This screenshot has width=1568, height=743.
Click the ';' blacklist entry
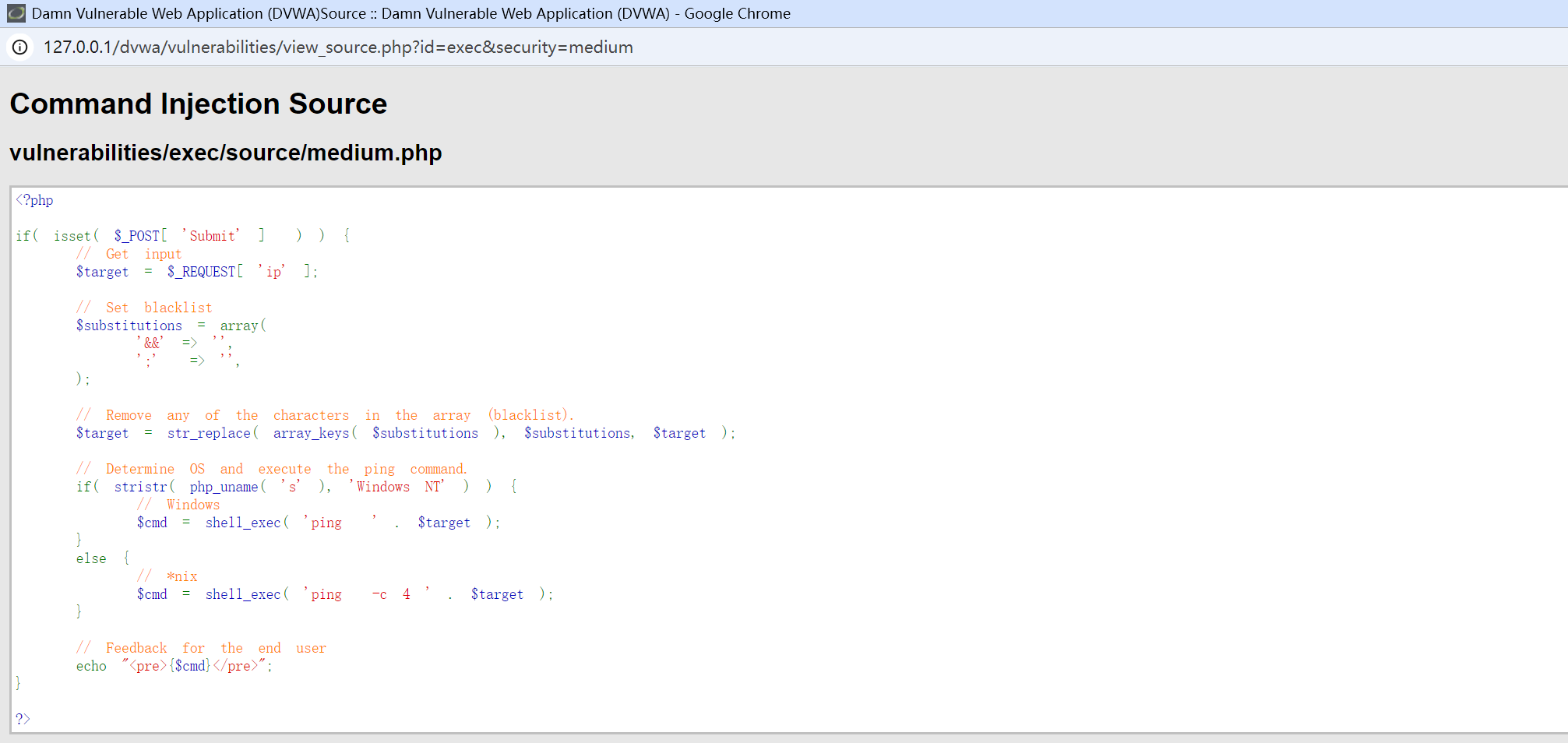point(147,361)
